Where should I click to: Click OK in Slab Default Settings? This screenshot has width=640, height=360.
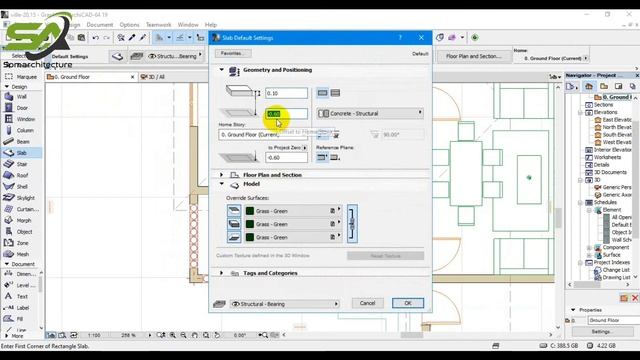pos(408,303)
